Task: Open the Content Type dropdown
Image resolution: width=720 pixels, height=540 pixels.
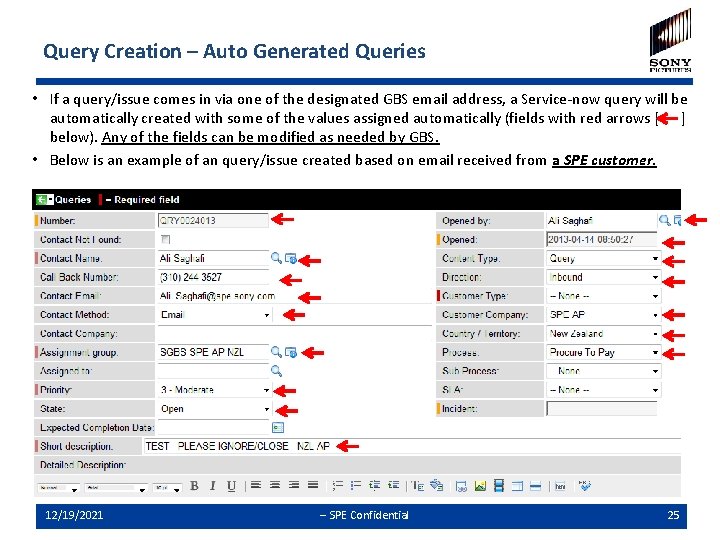Action: pyautogui.click(x=603, y=259)
